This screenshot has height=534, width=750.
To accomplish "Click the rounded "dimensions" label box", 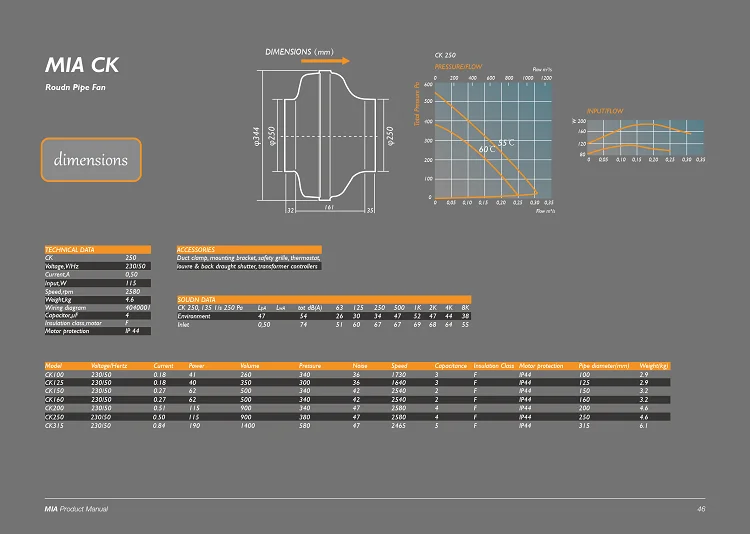I will point(91,160).
